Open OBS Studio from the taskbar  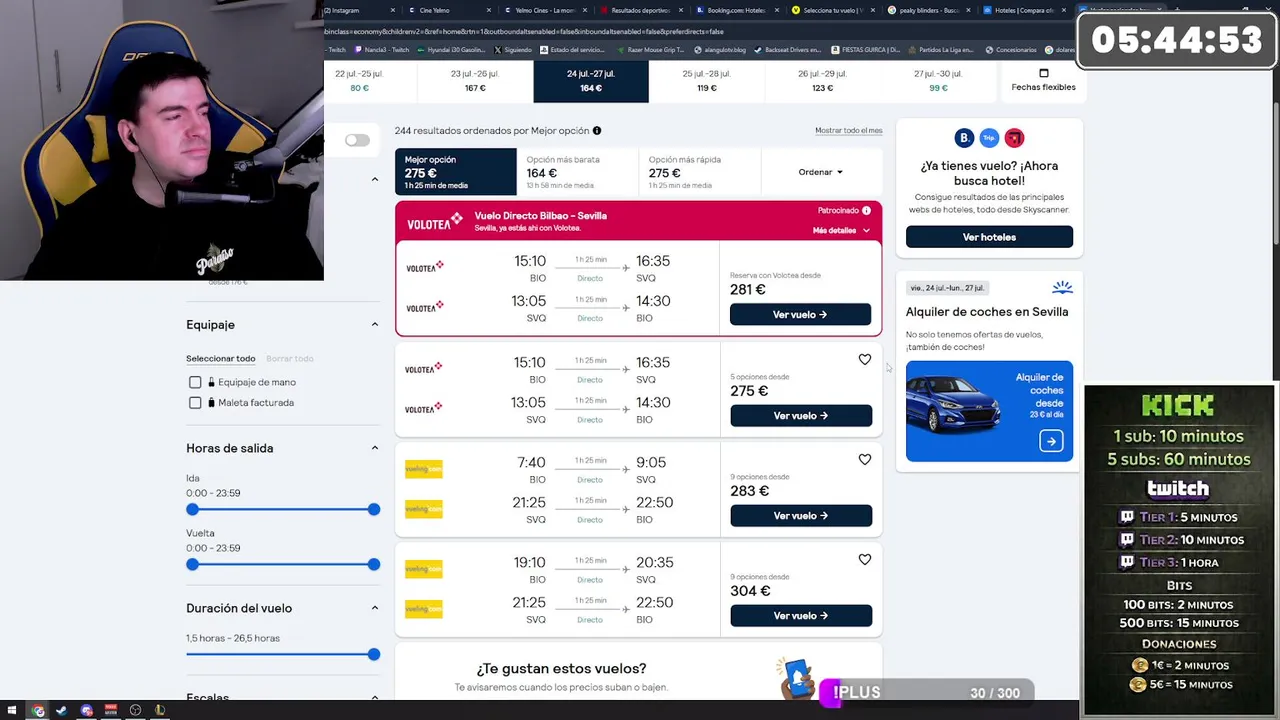(135, 710)
